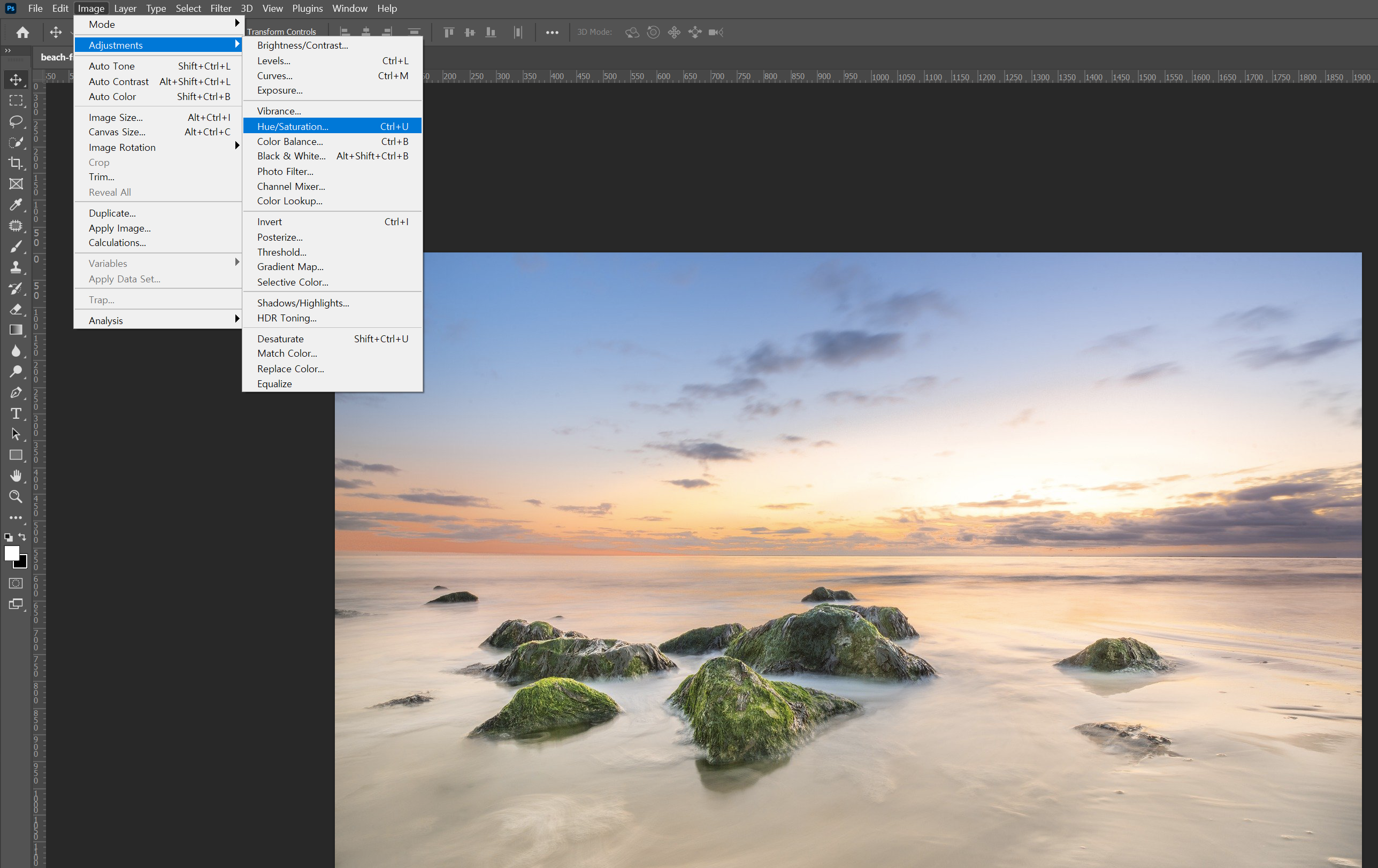Swap foreground and background colors
Viewport: 1378px width, 868px height.
[x=22, y=537]
